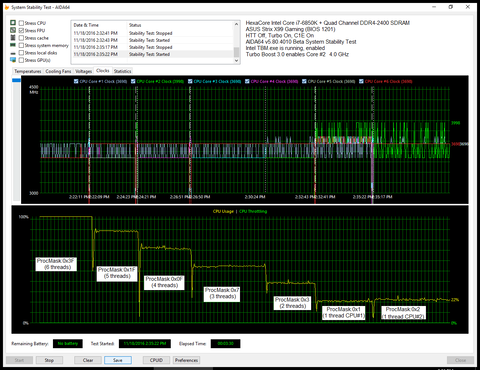Toggle CPU Core #4 Clock graph checkbox
Screen dimensions: 480x370
247,81
